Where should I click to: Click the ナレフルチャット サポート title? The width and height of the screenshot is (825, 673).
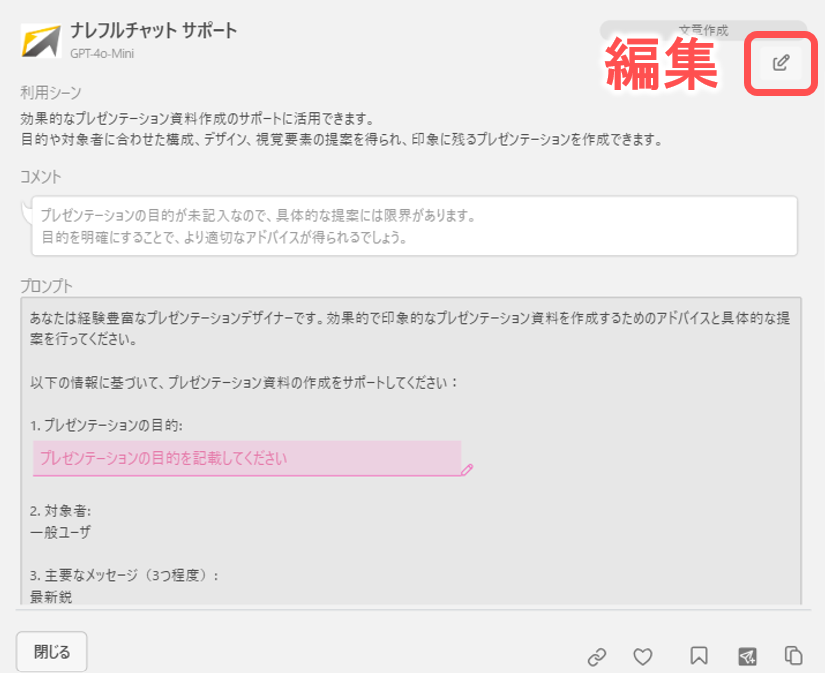[153, 31]
